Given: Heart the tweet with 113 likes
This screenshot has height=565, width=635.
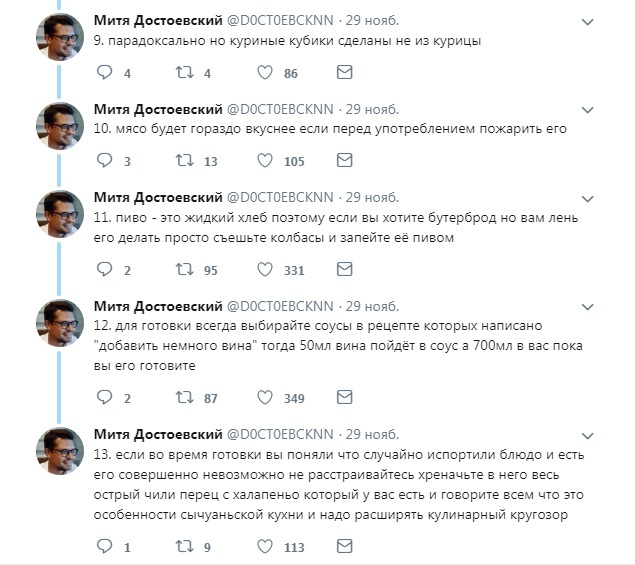Looking at the screenshot, I should click(265, 547).
